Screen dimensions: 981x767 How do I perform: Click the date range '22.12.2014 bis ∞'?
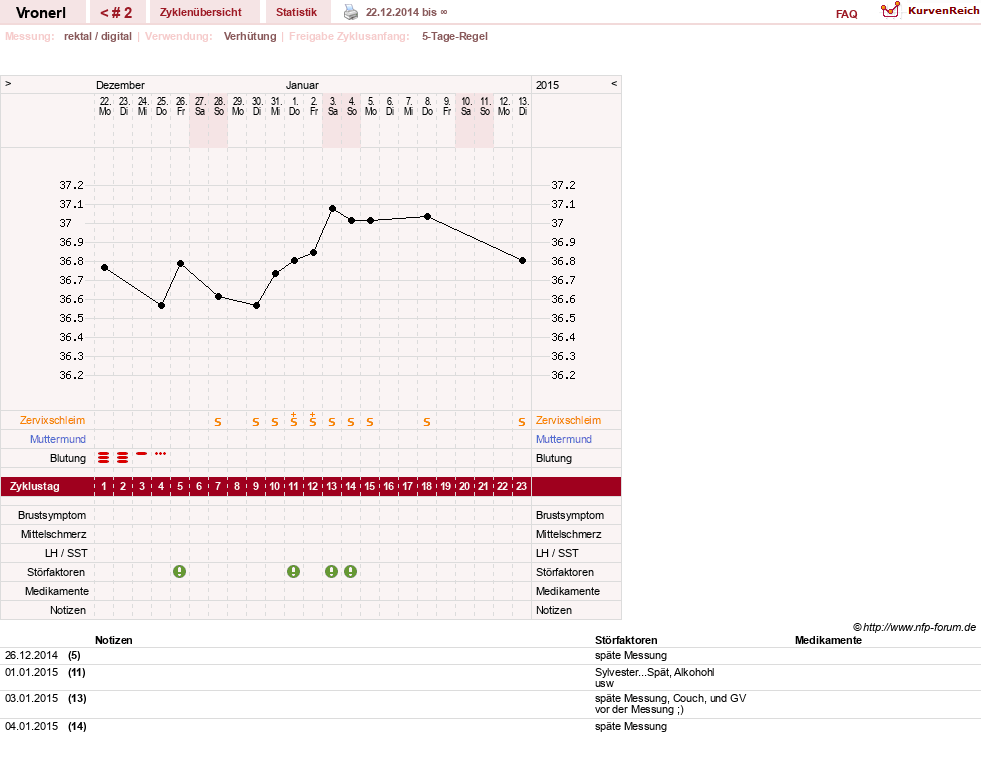[x=407, y=12]
